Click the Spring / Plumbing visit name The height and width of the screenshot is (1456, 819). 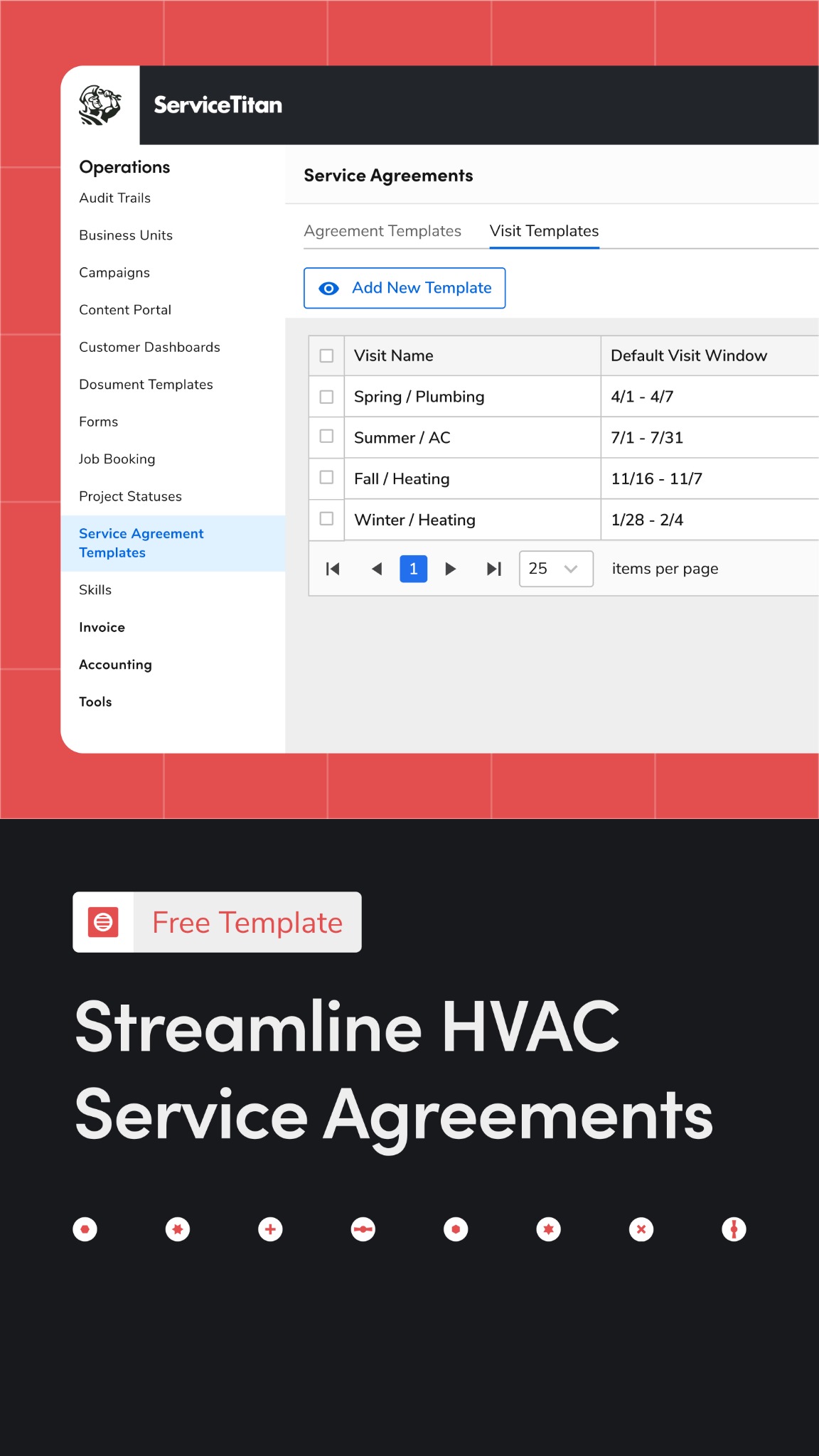(419, 397)
